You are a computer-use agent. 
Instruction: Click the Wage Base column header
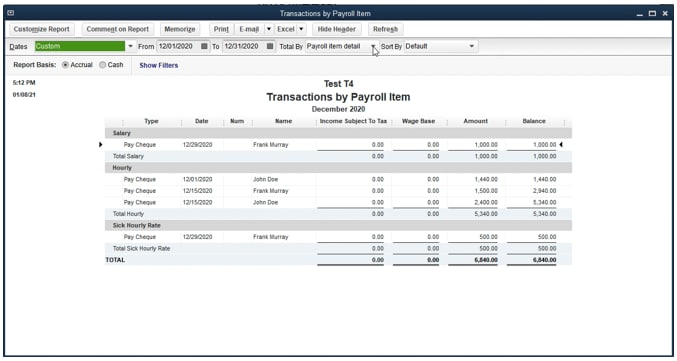(x=418, y=121)
